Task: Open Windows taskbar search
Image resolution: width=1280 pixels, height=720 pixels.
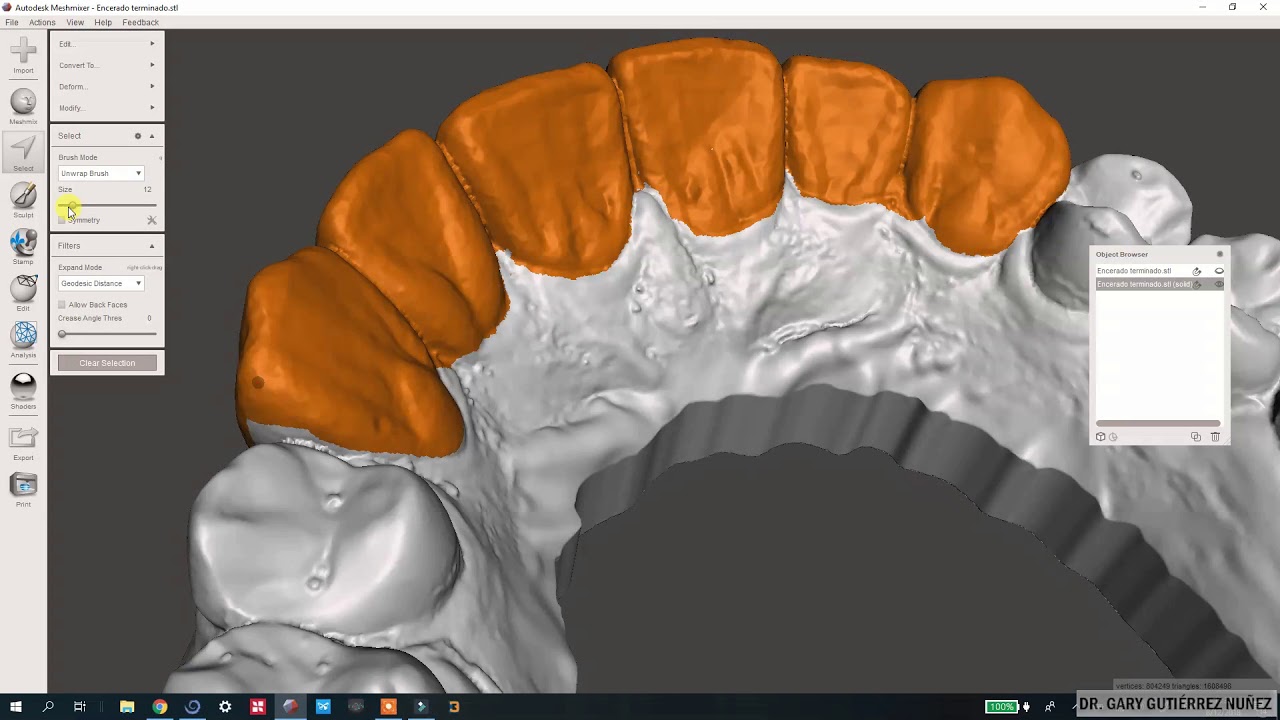Action: click(x=48, y=707)
